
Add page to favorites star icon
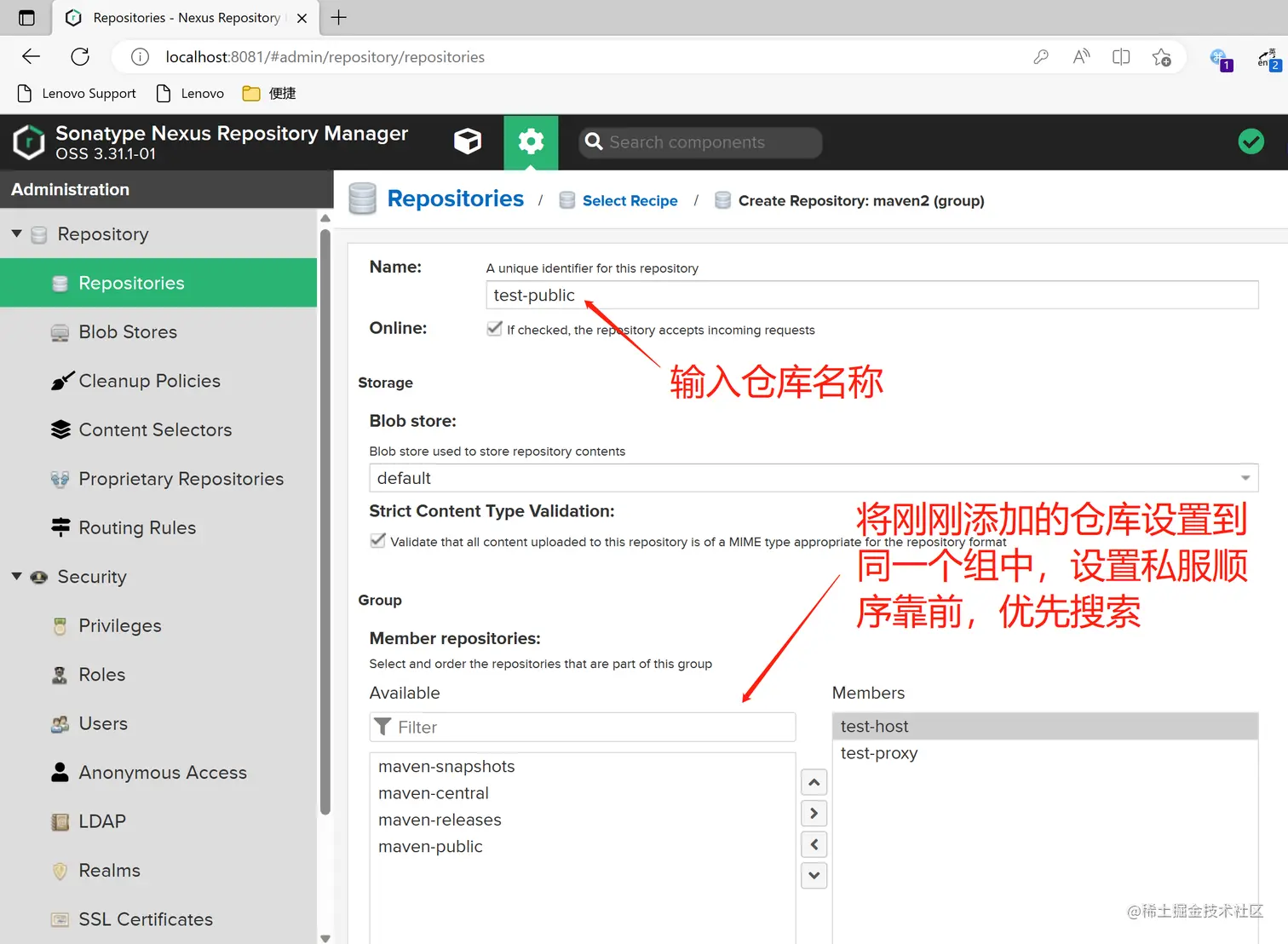pyautogui.click(x=1162, y=57)
